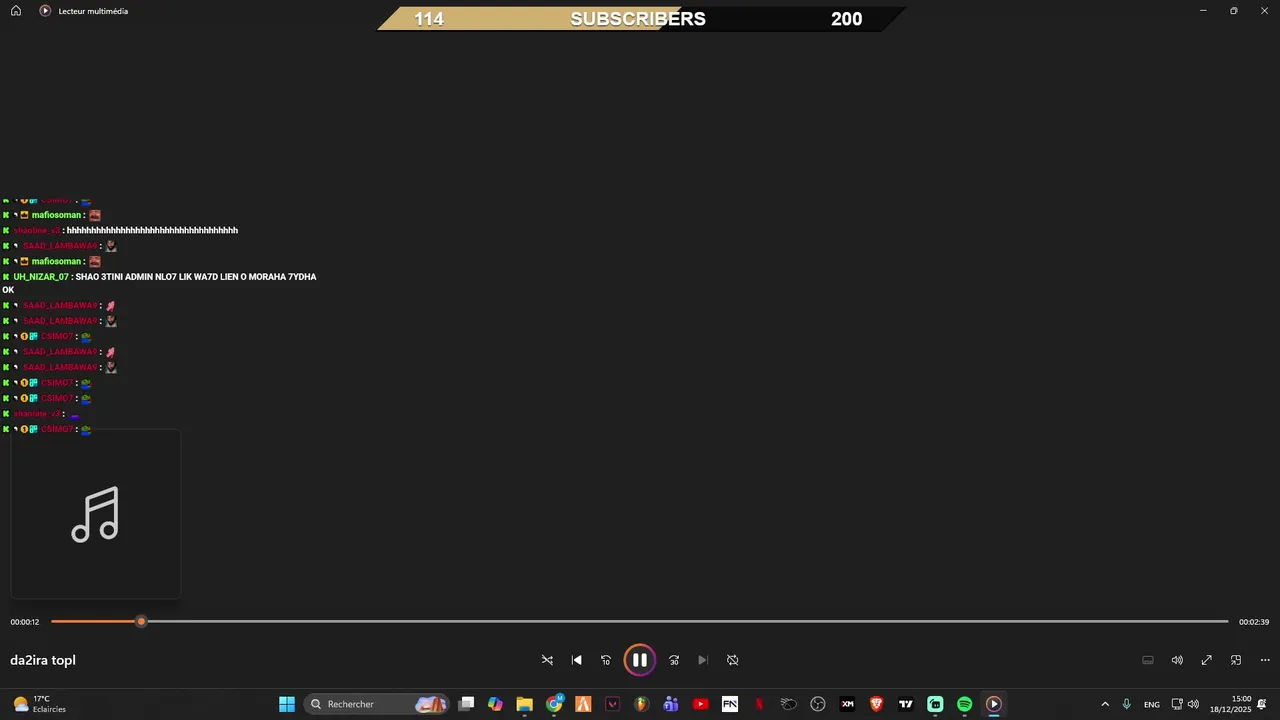The image size is (1280, 720).
Task: Skip back 10 seconds
Action: point(605,660)
